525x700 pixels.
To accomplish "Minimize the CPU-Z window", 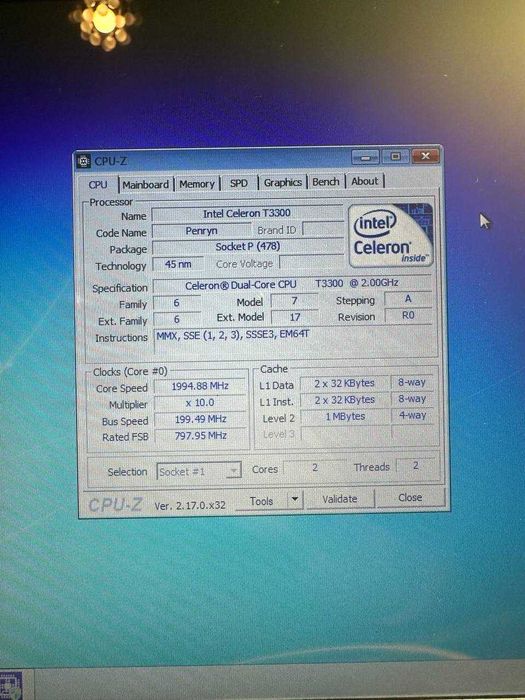I will (365, 157).
